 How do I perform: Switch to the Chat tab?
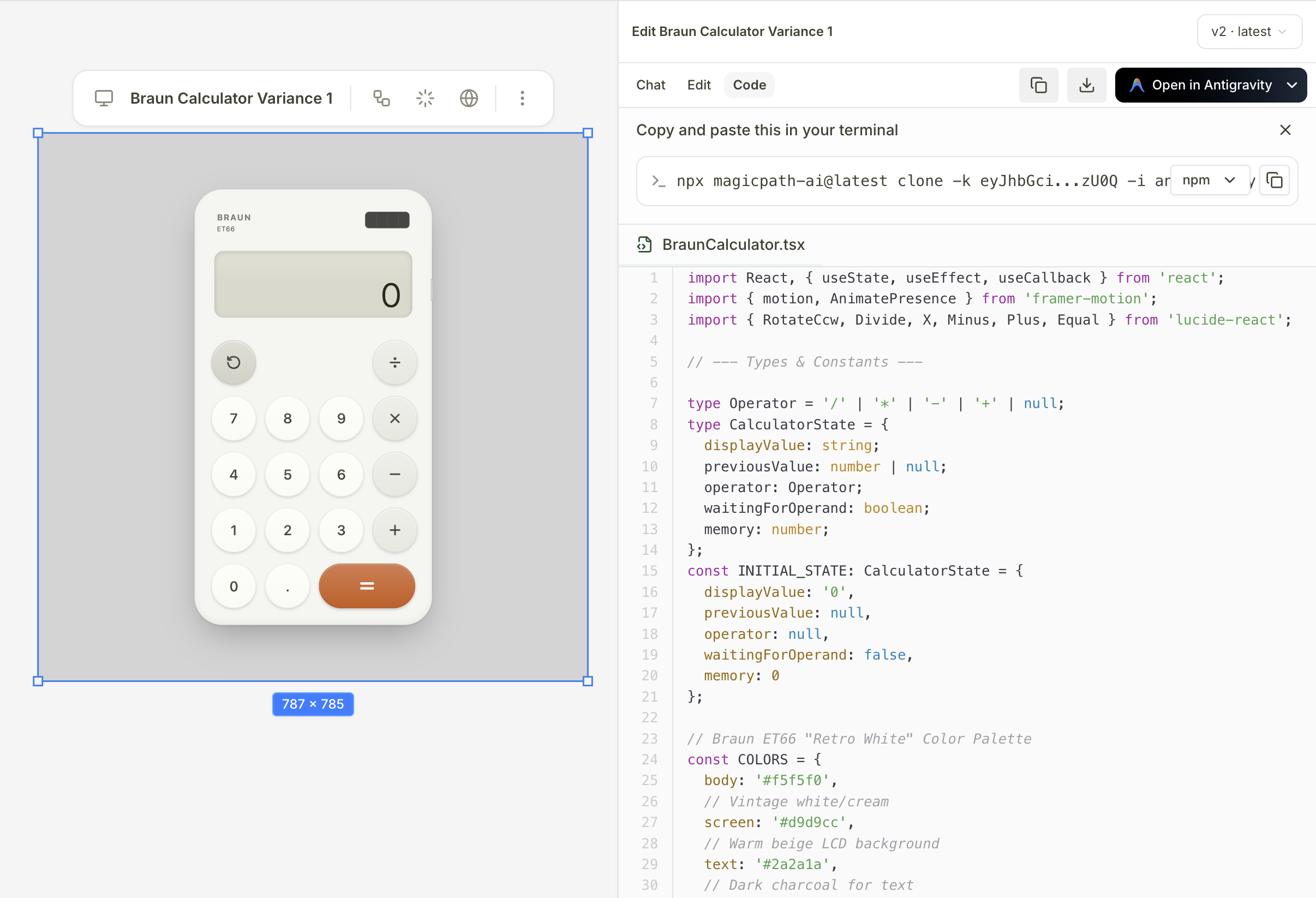[x=650, y=85]
